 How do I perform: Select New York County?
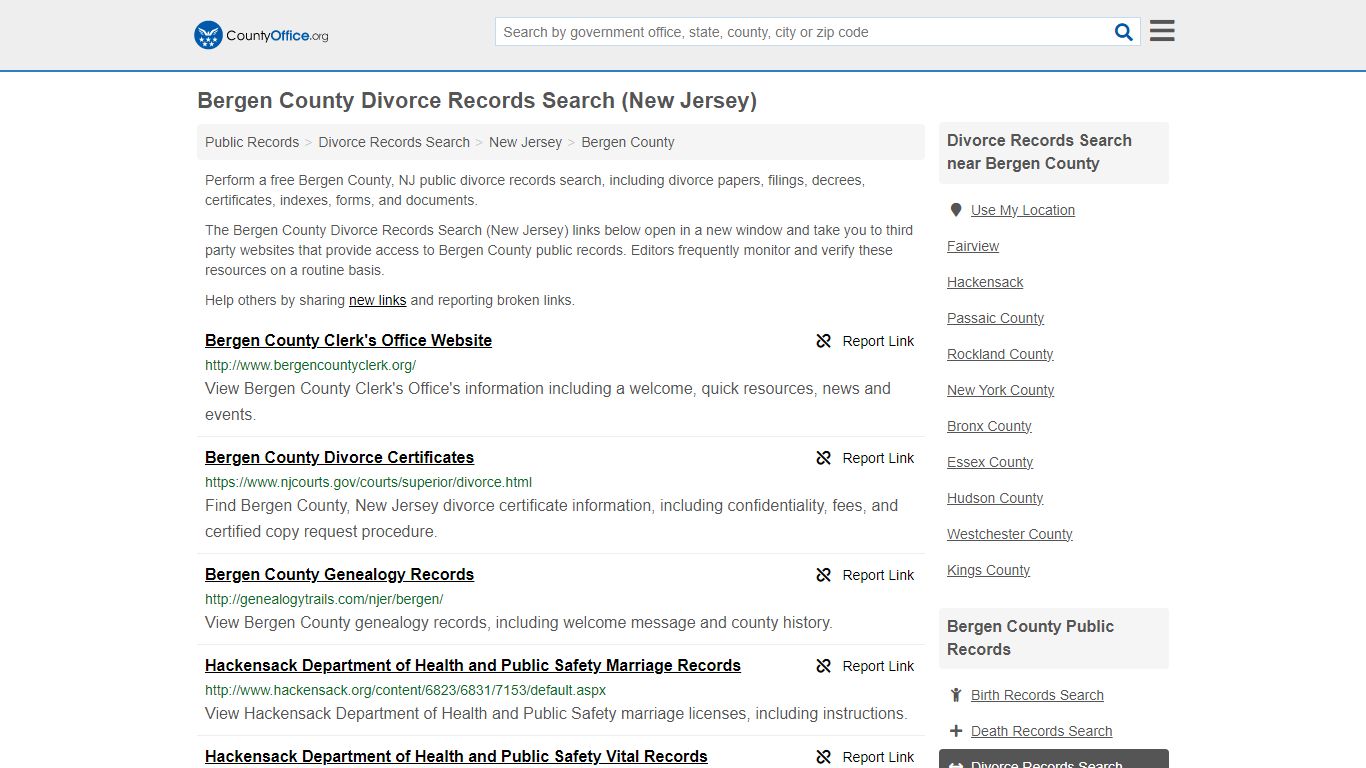pyautogui.click(x=1001, y=390)
